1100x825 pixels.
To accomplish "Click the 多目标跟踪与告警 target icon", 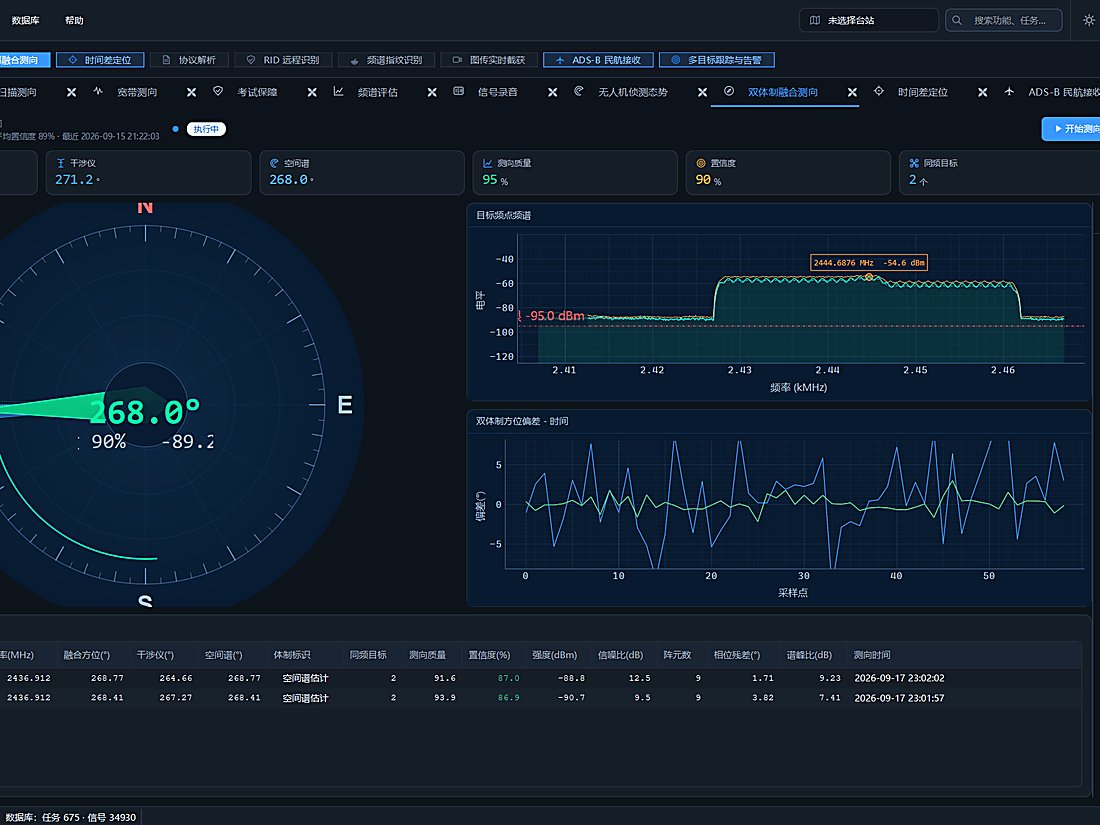I will click(x=676, y=60).
